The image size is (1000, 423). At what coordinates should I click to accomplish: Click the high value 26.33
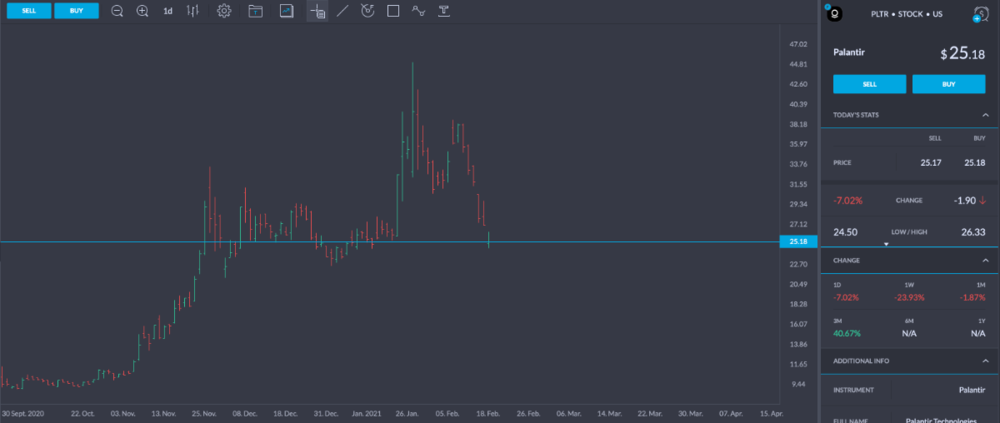[973, 232]
